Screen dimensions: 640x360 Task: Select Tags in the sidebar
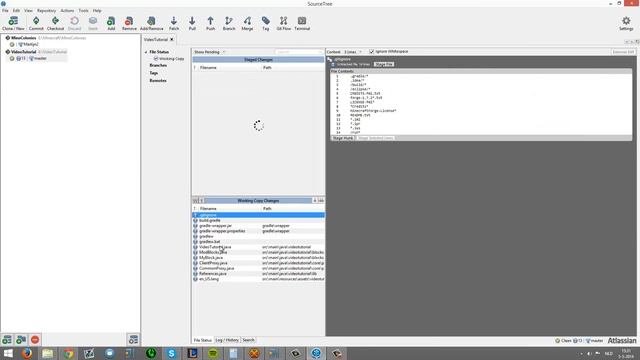pos(153,73)
